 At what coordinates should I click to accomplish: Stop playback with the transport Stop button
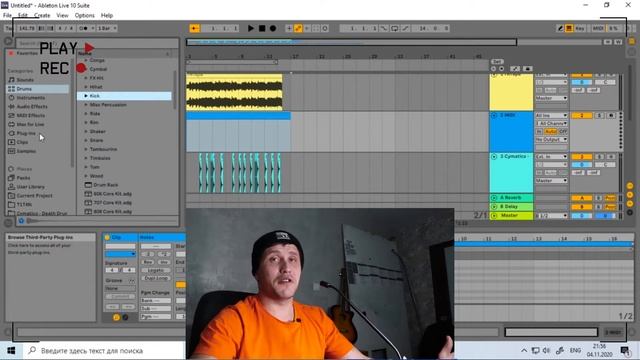tap(262, 28)
